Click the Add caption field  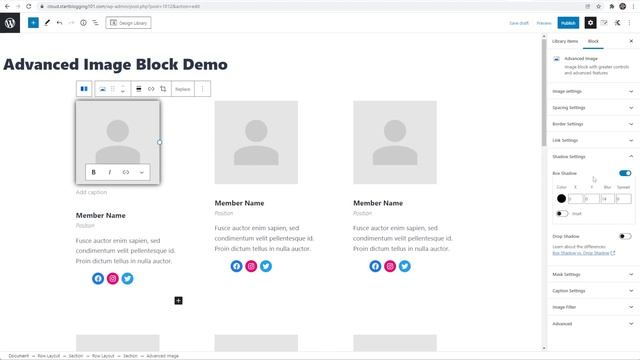pos(91,192)
